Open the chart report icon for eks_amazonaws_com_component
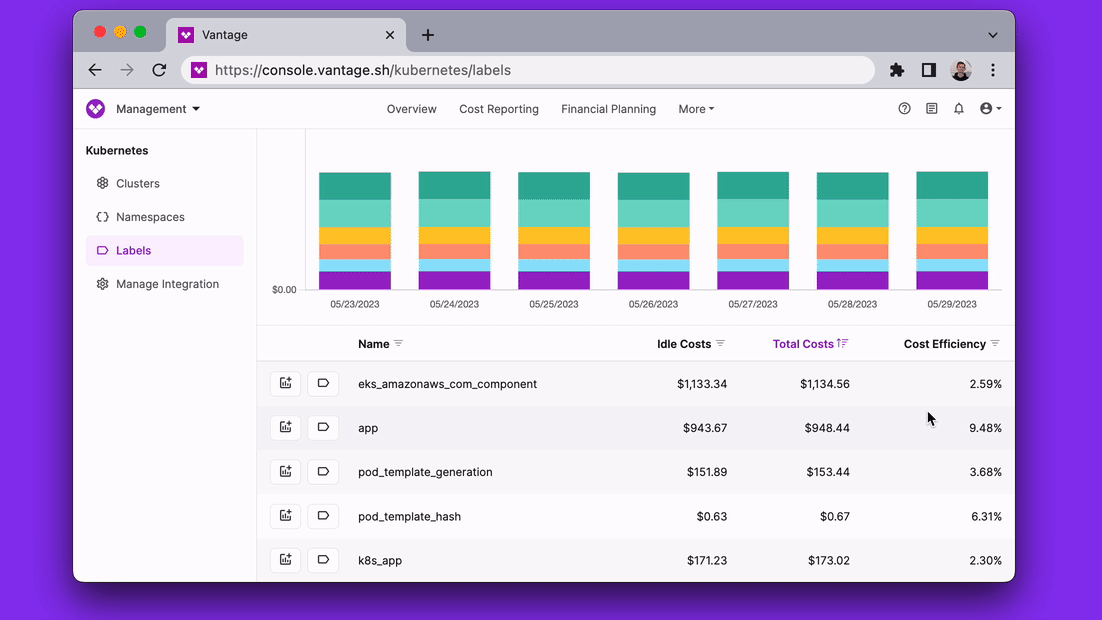The width and height of the screenshot is (1102, 620). (x=285, y=383)
